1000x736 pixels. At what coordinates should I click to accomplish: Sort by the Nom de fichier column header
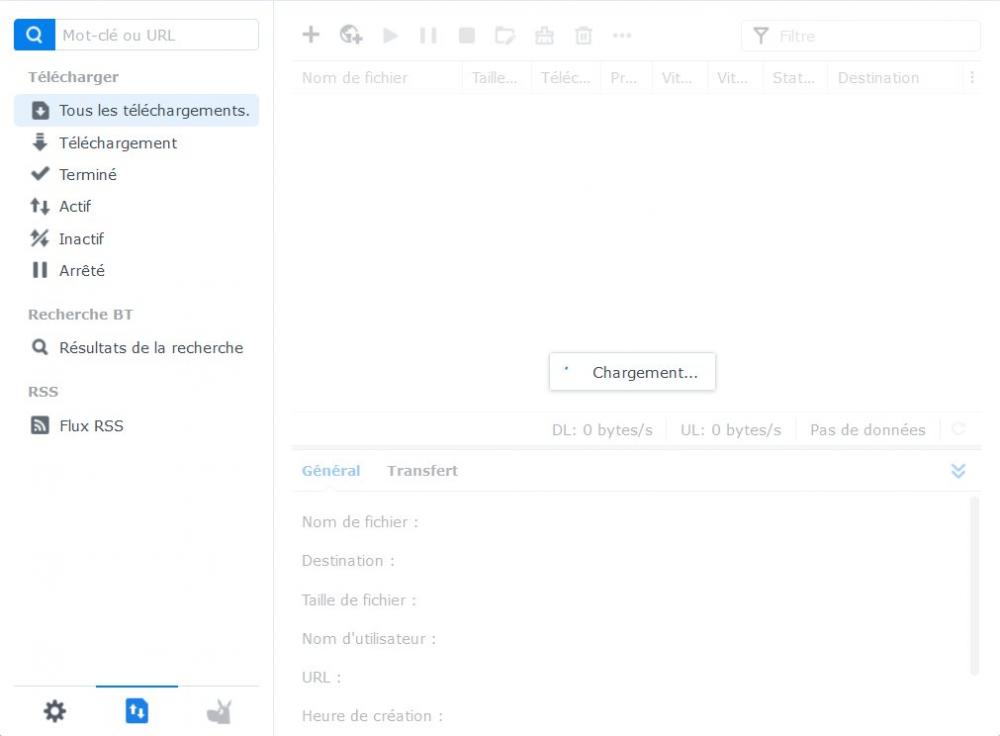pyautogui.click(x=376, y=78)
